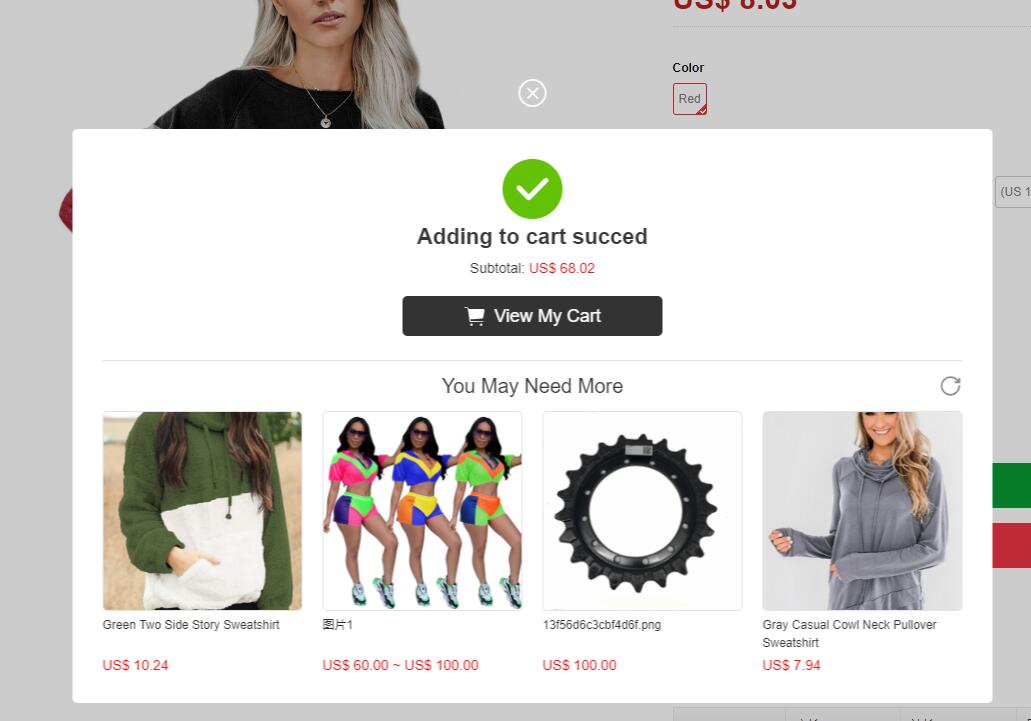Open Green Two Side Story Sweatshirt image
Screen dimensions: 1031x721
coord(203,511)
